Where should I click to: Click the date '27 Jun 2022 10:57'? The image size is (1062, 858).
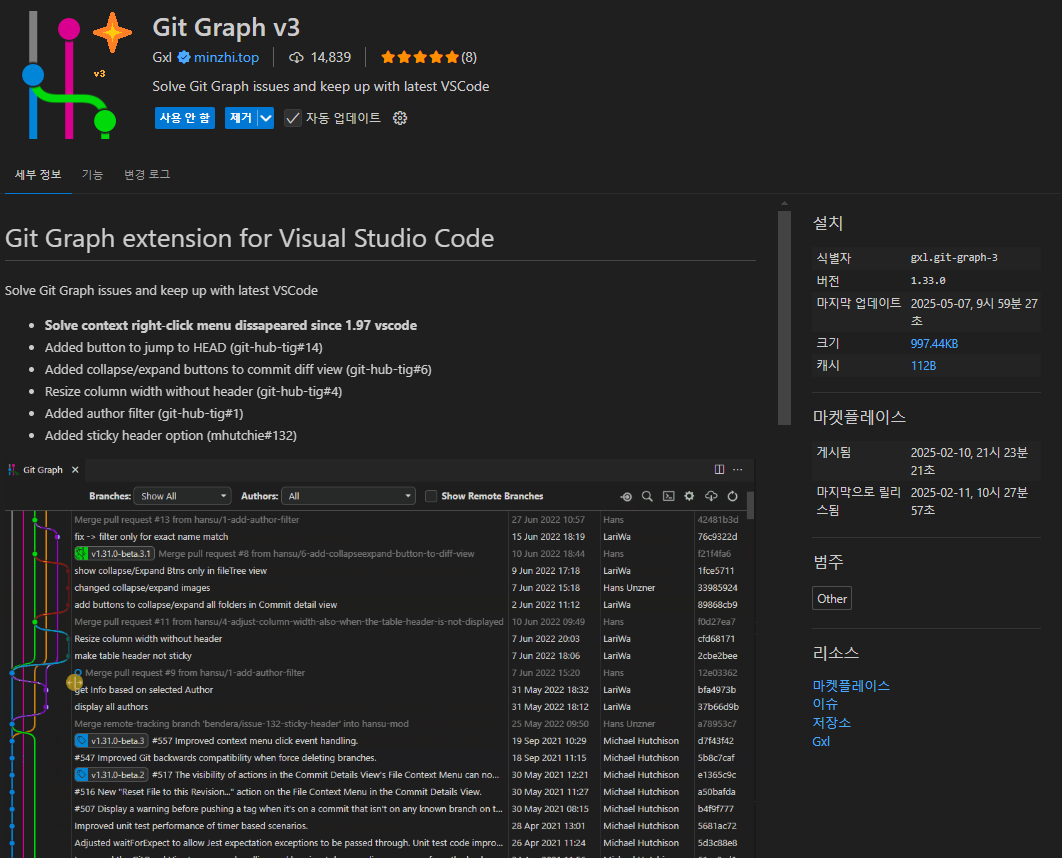pyautogui.click(x=548, y=520)
